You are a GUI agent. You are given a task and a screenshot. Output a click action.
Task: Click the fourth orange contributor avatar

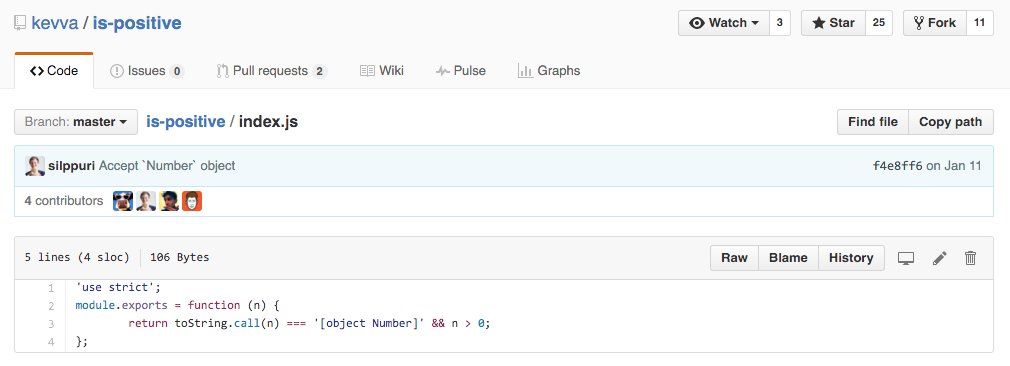coord(192,201)
